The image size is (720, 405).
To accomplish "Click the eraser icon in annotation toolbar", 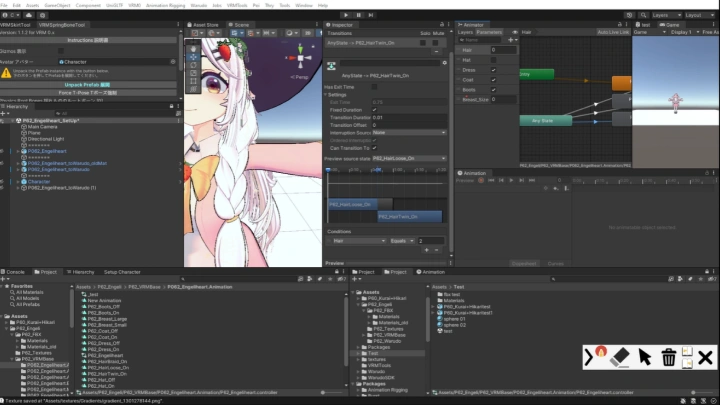I will point(620,356).
